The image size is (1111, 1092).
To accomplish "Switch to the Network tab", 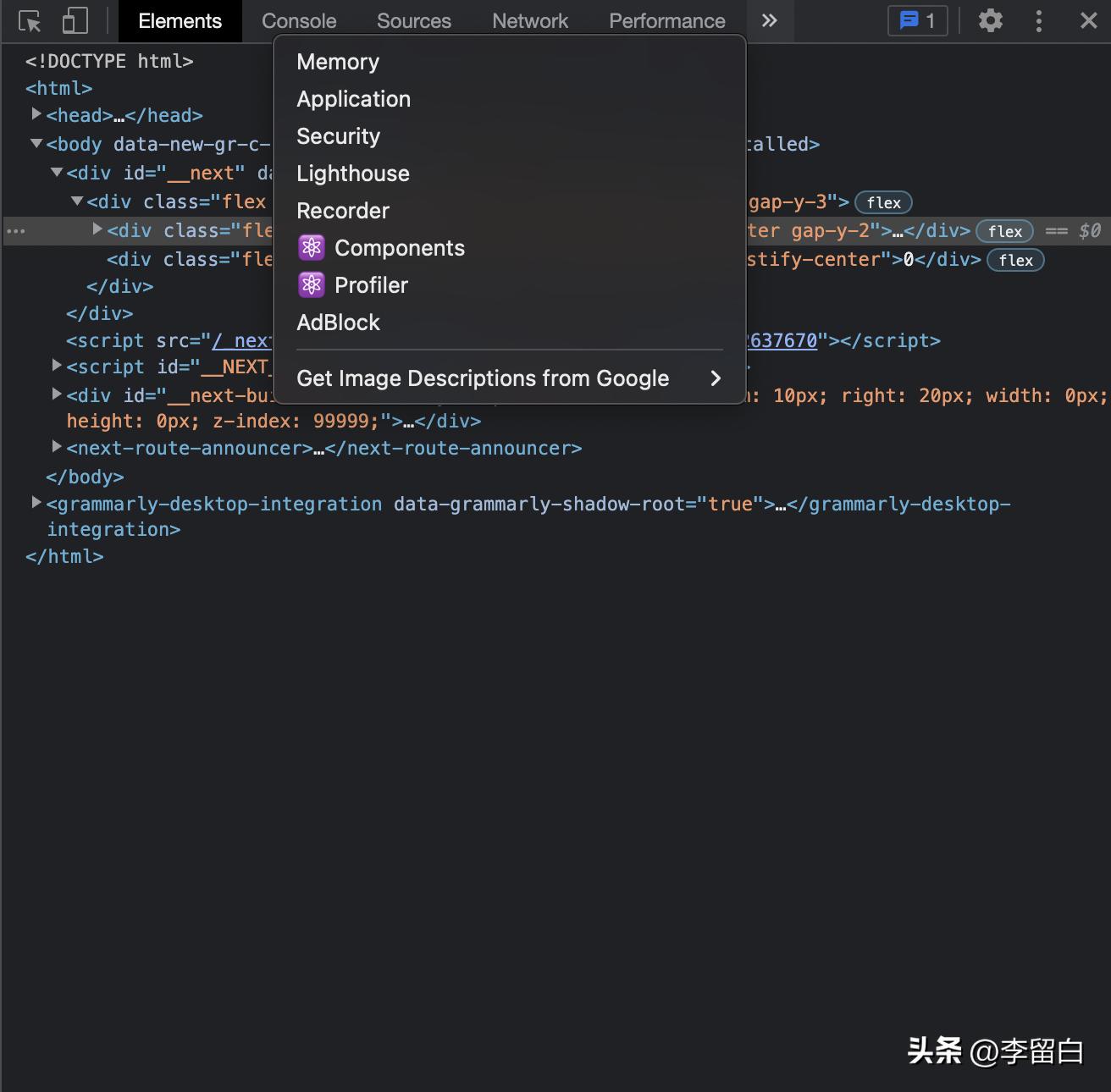I will pyautogui.click(x=530, y=21).
